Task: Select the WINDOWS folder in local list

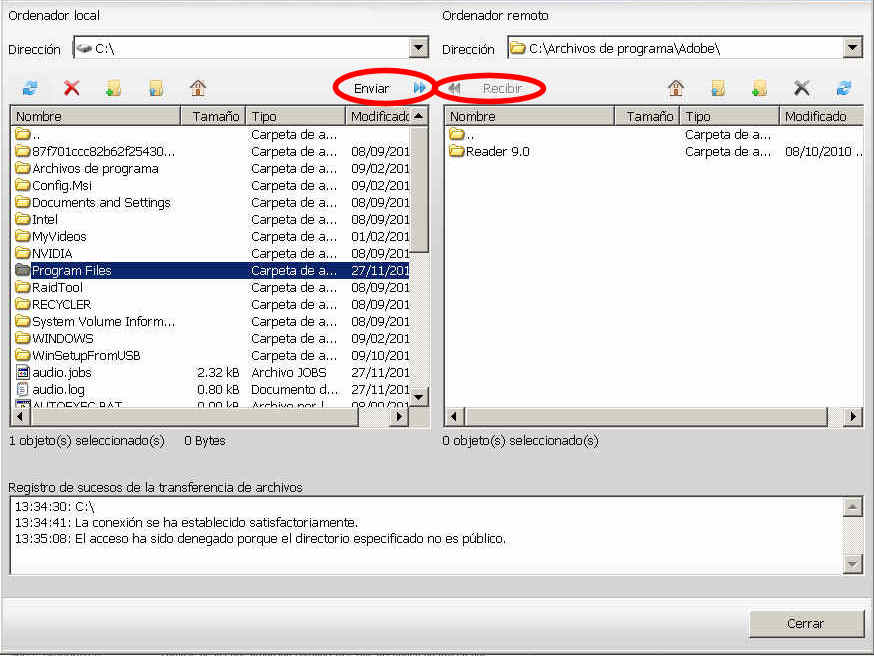Action: point(62,338)
